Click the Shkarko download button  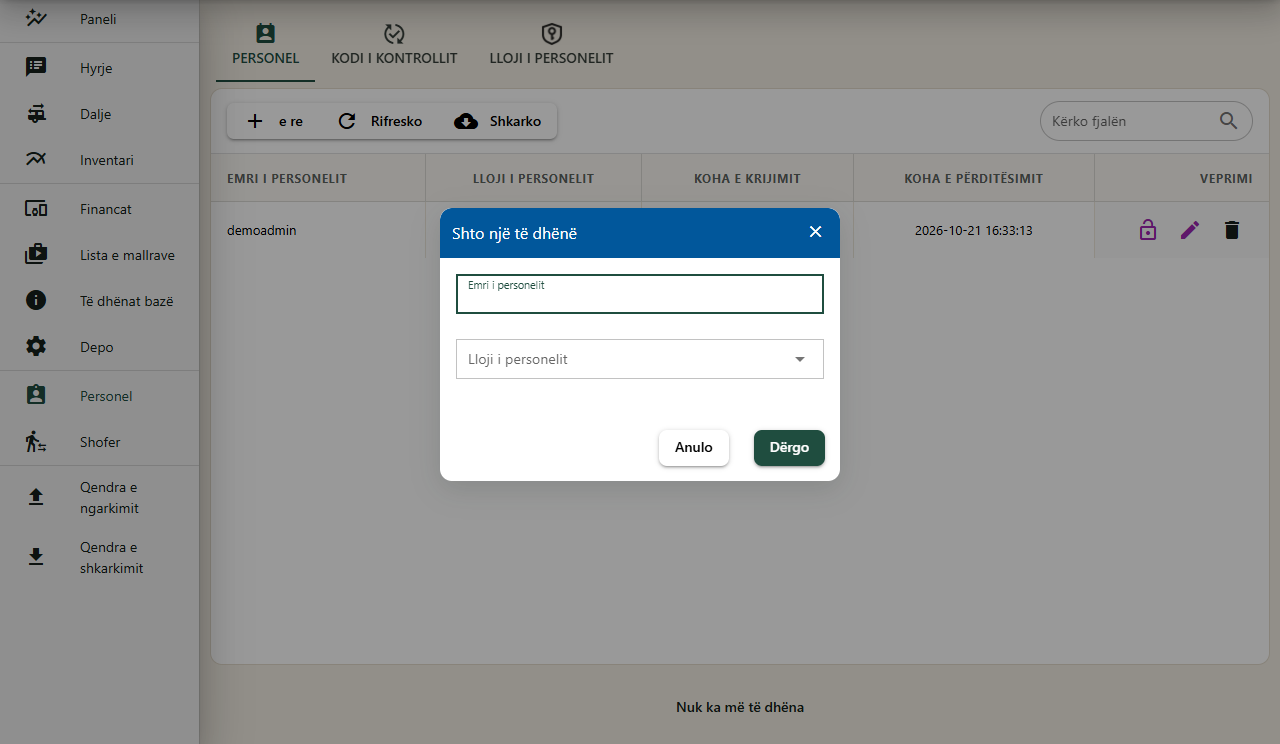pos(497,121)
